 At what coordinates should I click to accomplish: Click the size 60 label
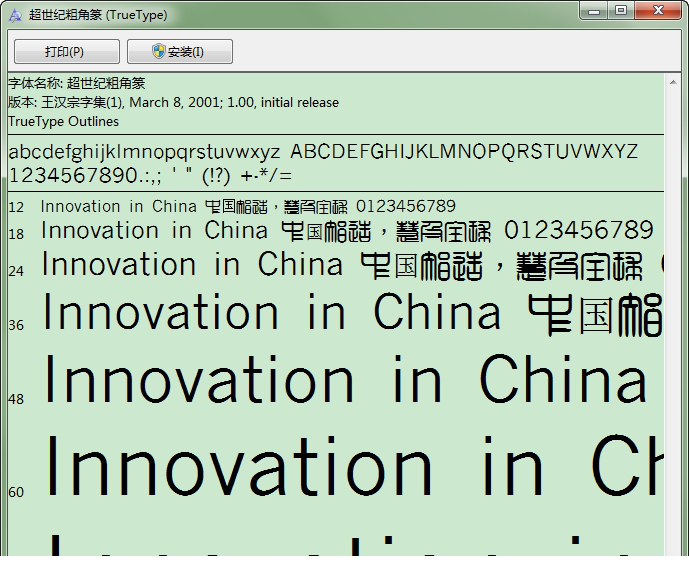[x=16, y=492]
